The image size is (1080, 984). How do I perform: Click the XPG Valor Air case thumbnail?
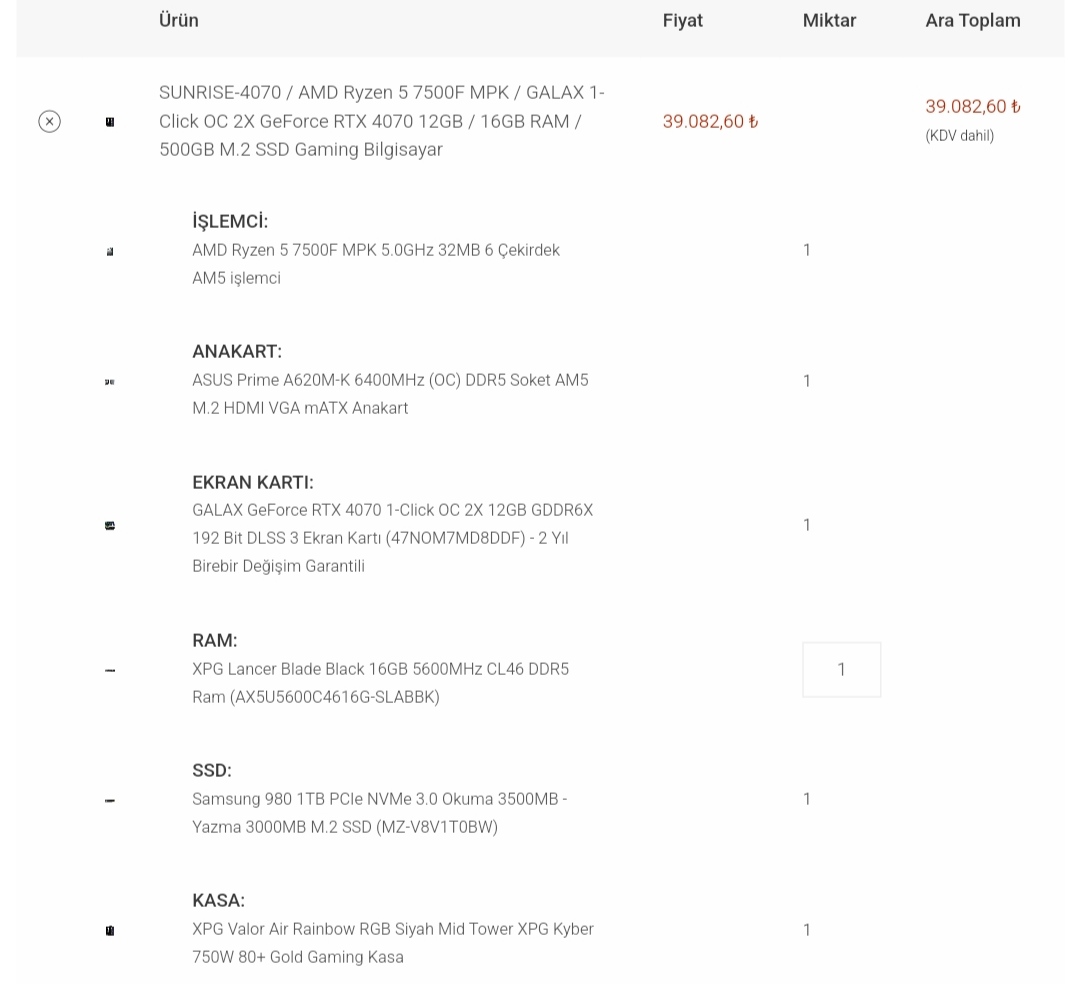pyautogui.click(x=110, y=930)
